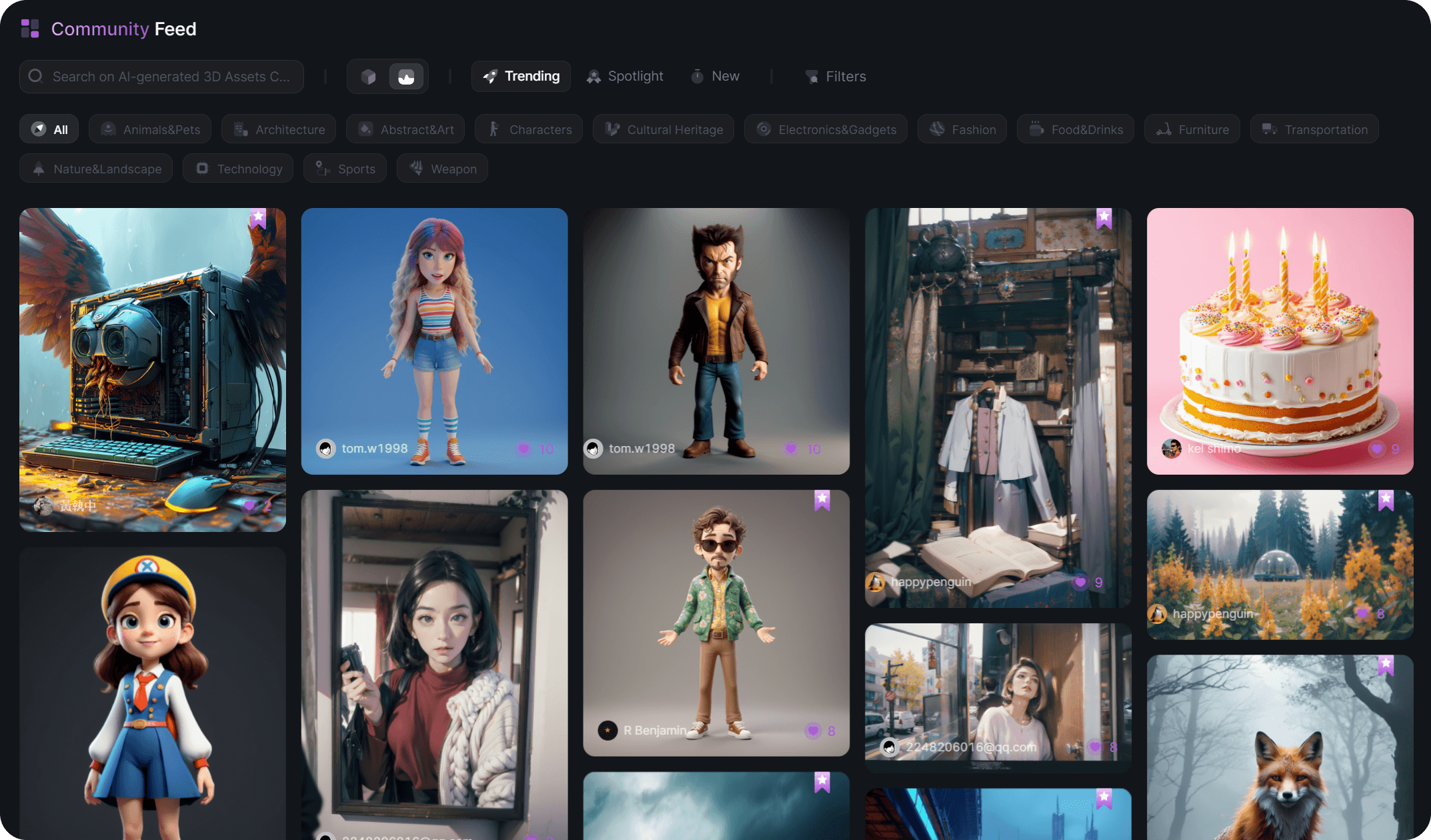Filter by Abstract&Art category
Image resolution: width=1431 pixels, height=840 pixels.
point(405,129)
